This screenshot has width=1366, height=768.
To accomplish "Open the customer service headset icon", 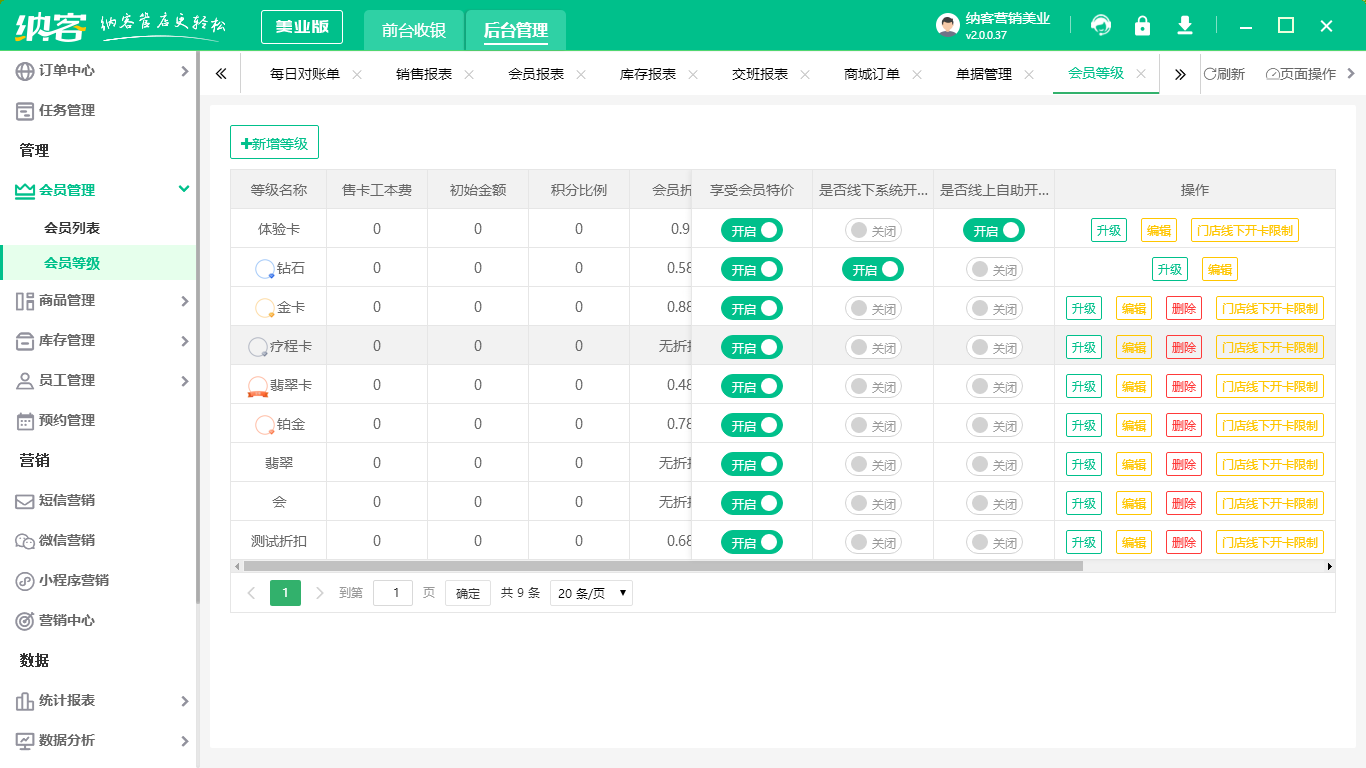I will click(x=1102, y=25).
